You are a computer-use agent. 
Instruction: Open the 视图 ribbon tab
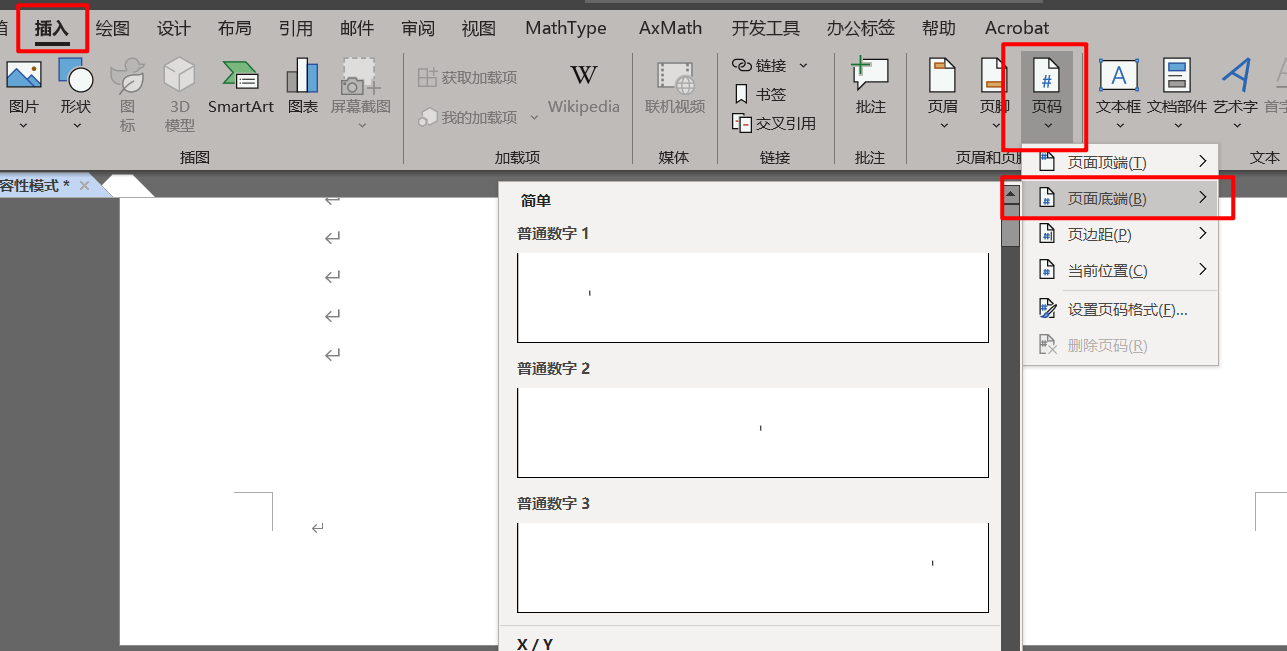click(x=479, y=28)
